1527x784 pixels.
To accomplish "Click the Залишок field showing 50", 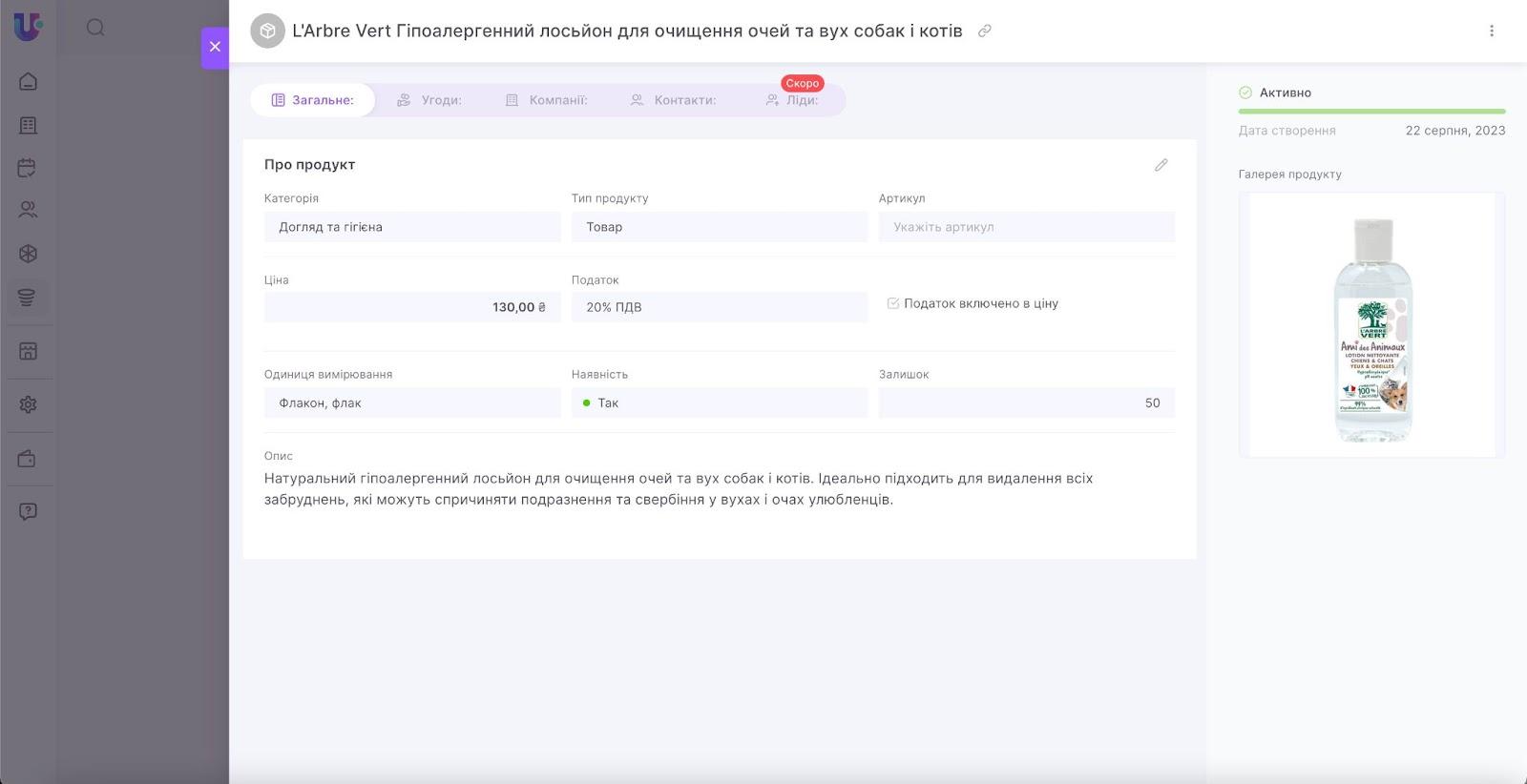I will (x=1027, y=402).
